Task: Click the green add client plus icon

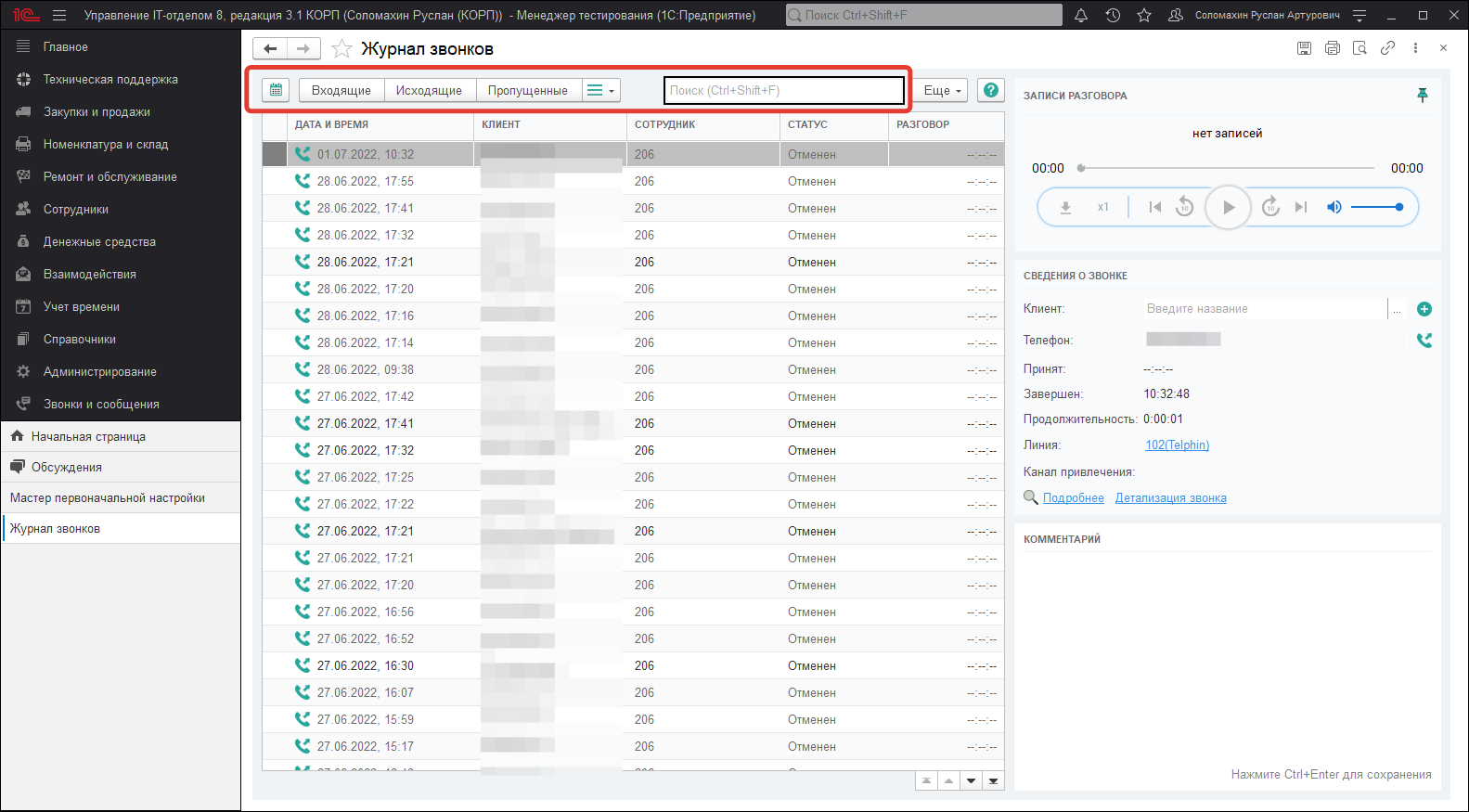Action: (1424, 309)
